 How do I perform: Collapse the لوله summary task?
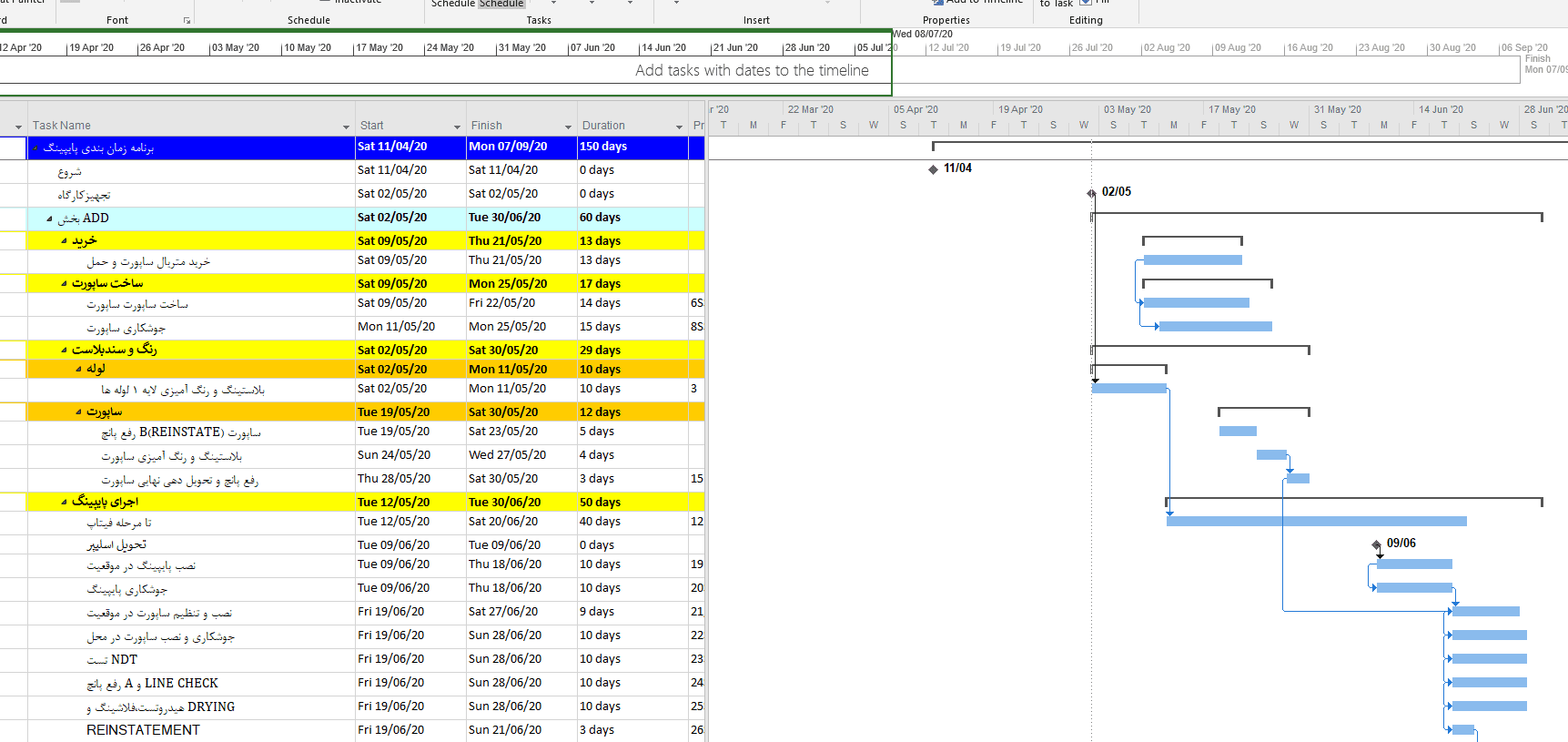(x=78, y=370)
